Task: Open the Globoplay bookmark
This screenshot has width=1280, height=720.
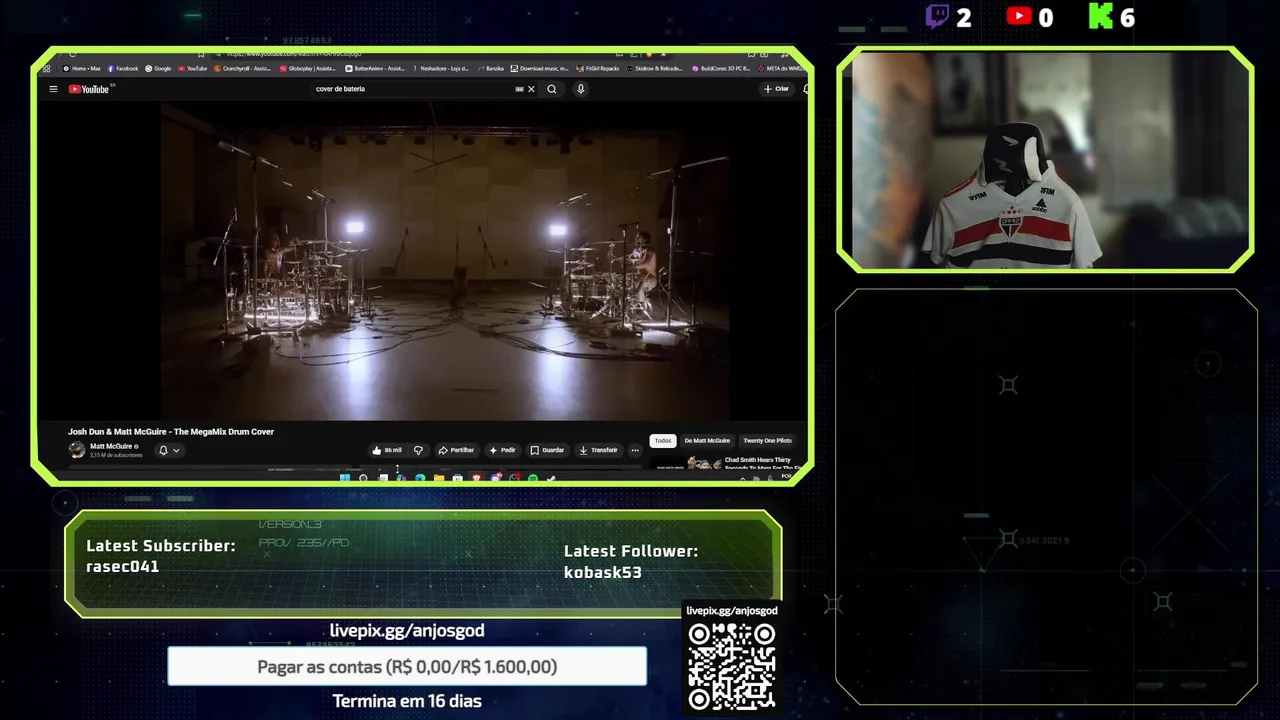Action: click(308, 68)
